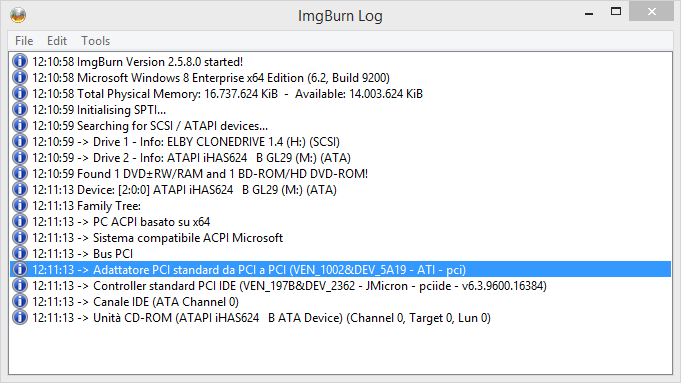
Task: Open the Tools menu
Action: click(x=96, y=41)
